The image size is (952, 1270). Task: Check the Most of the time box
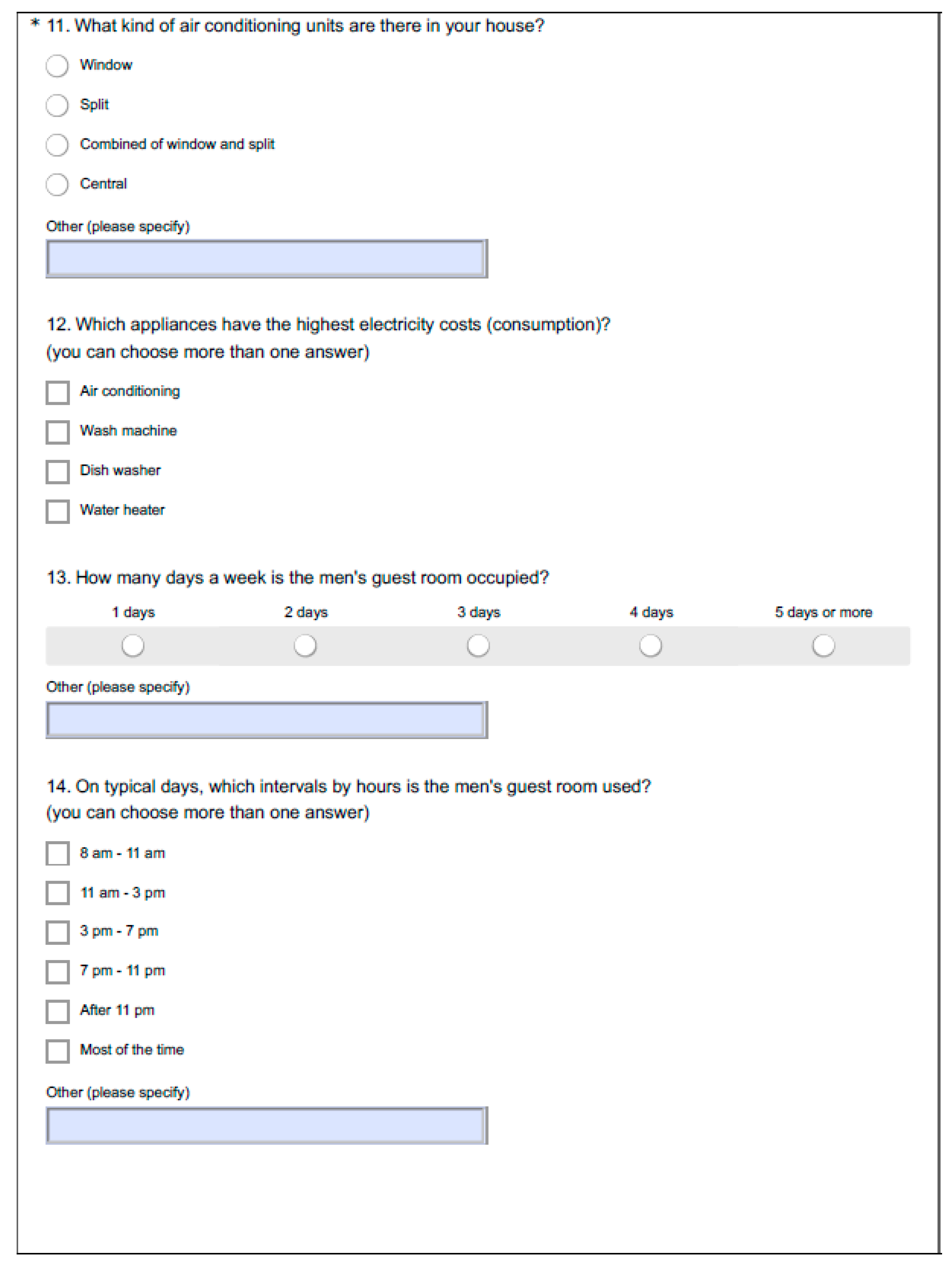tap(57, 1051)
